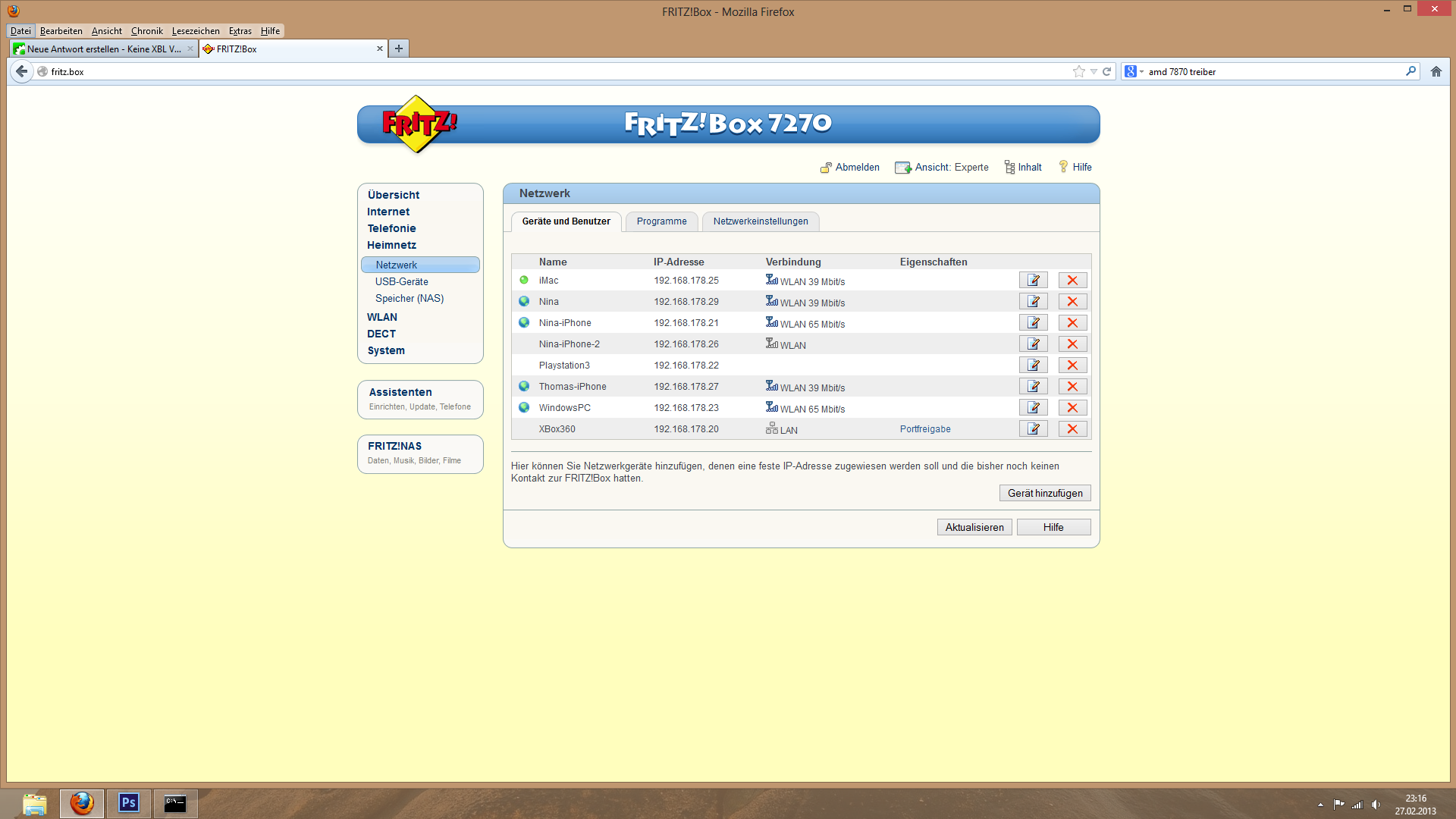Remove the Nina-iPhone-2 device
Image resolution: width=1456 pixels, height=819 pixels.
click(x=1072, y=344)
